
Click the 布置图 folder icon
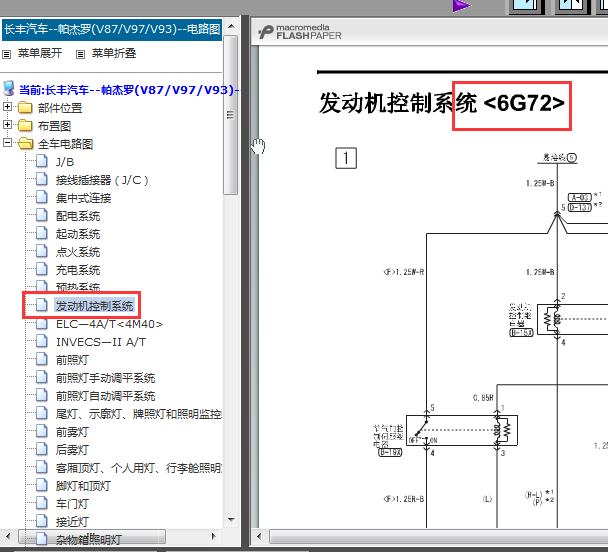pyautogui.click(x=25, y=125)
